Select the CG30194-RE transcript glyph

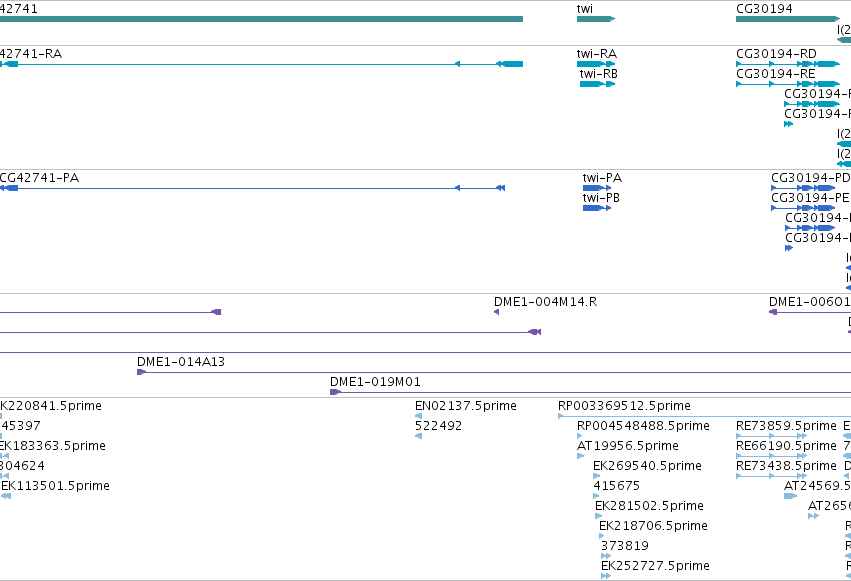click(x=788, y=84)
